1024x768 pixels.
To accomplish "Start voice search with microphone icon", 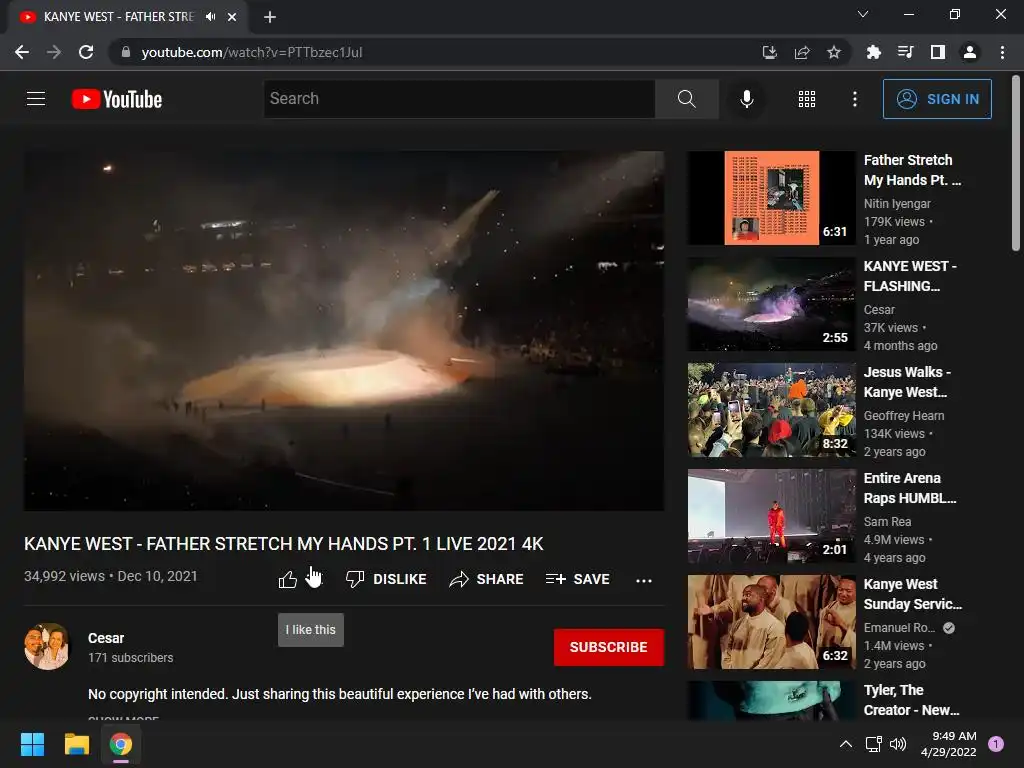I will tap(746, 99).
